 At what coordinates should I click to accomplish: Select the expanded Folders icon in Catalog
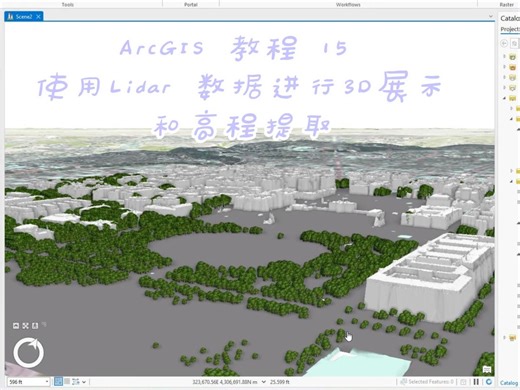coord(513,98)
